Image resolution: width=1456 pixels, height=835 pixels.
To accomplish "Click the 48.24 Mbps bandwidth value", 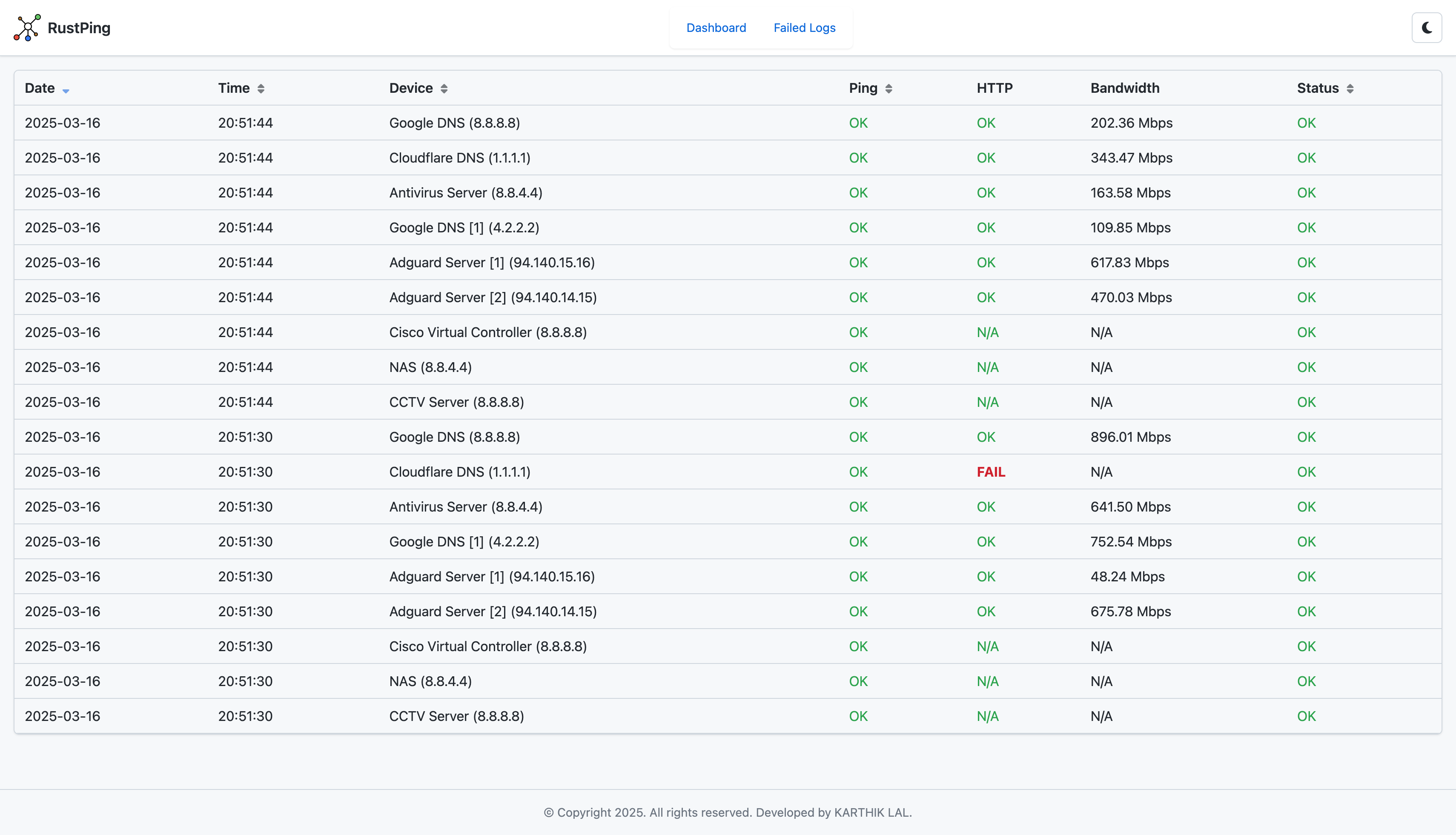I will 1127,576.
